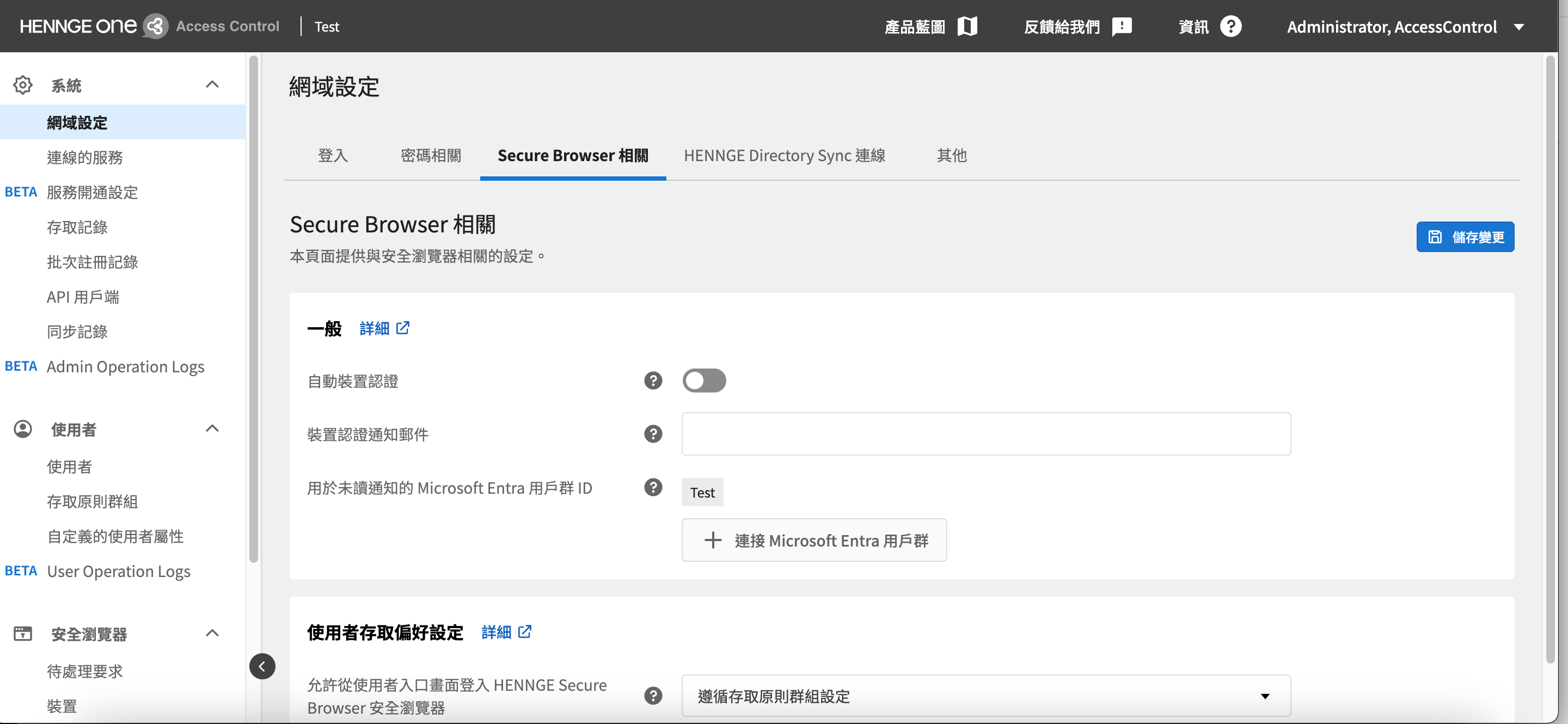Open 存取記錄 in the sidebar

pos(77,227)
